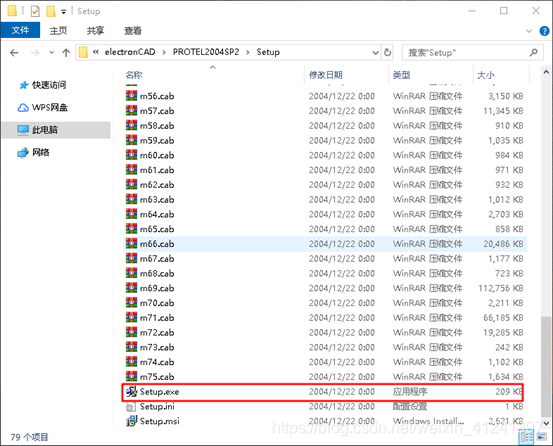Click the Setup.exe application icon
The height and width of the screenshot is (446, 553).
click(x=131, y=392)
